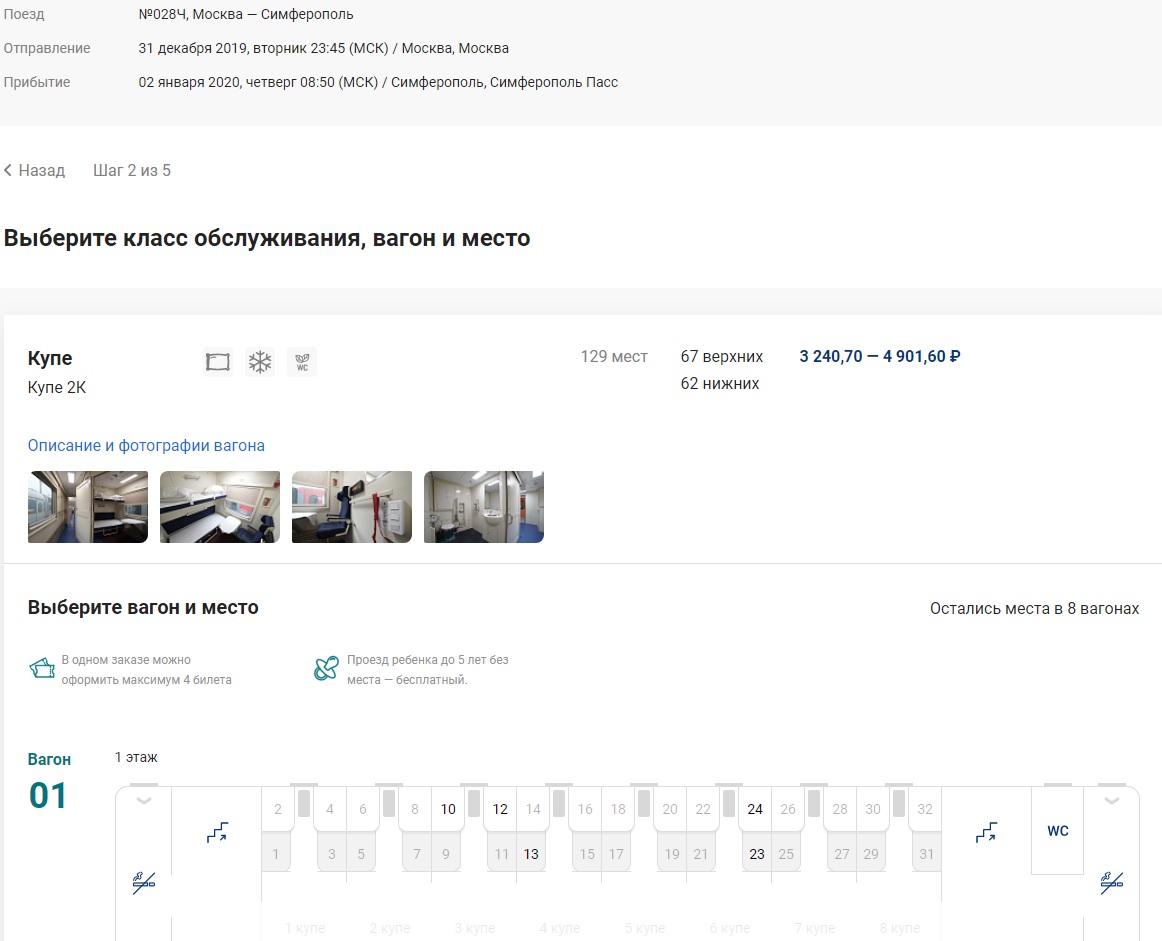The height and width of the screenshot is (941, 1162).
Task: Open Описание и фотографии вагона link
Action: [146, 446]
